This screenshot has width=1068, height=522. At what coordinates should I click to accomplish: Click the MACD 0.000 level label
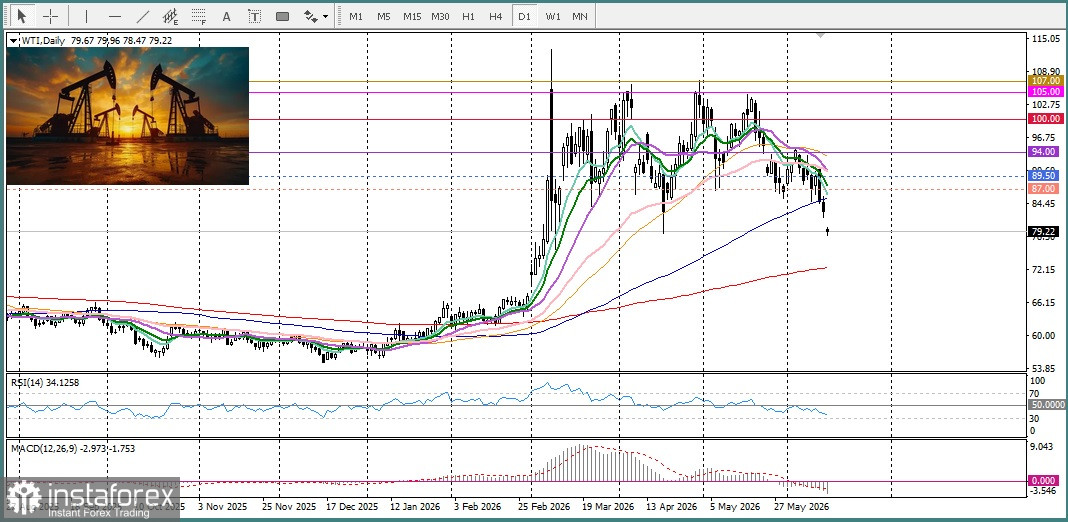(1044, 480)
